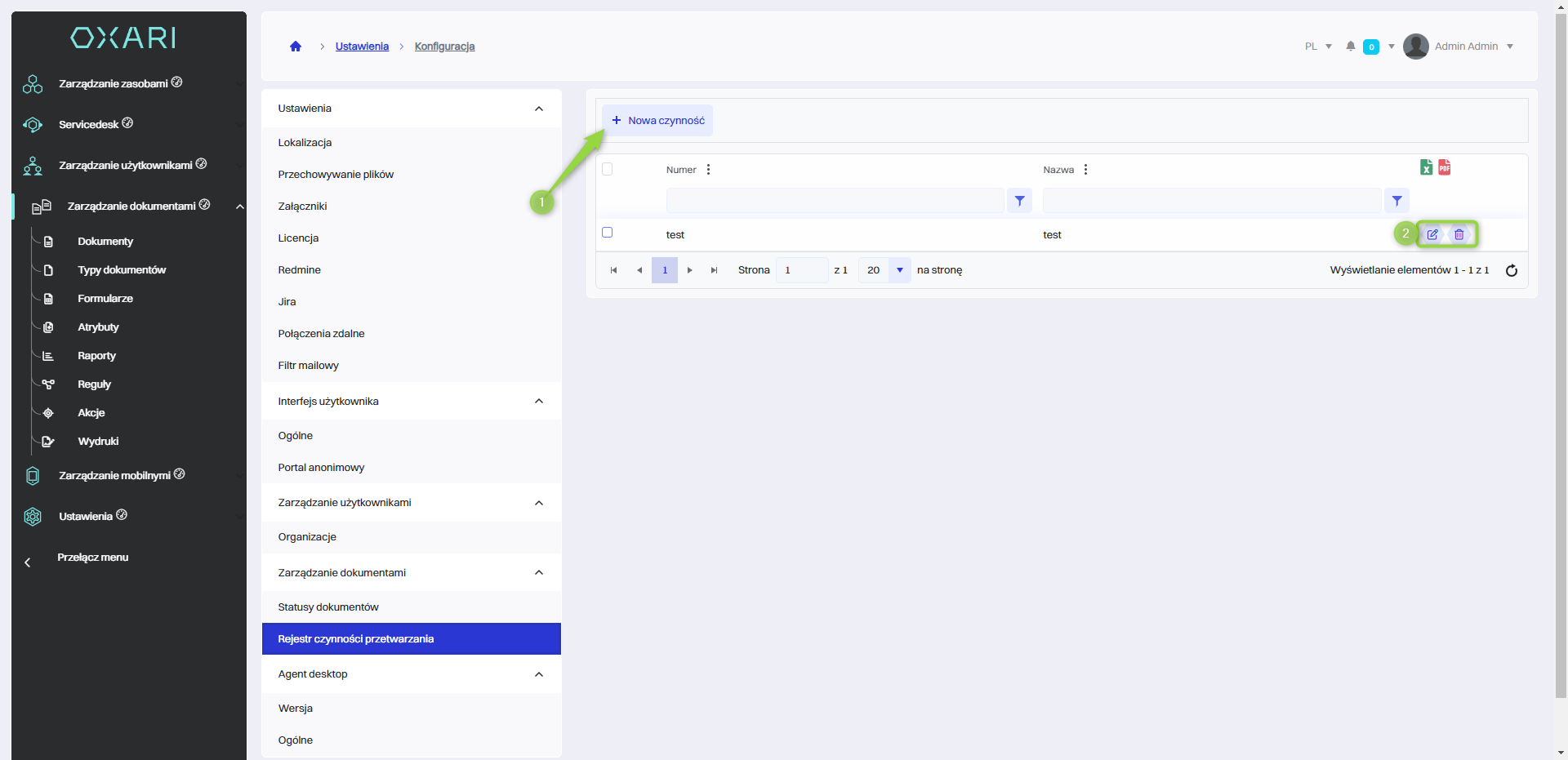Click the Nowa czynność button
The width and height of the screenshot is (1568, 760).
[657, 120]
